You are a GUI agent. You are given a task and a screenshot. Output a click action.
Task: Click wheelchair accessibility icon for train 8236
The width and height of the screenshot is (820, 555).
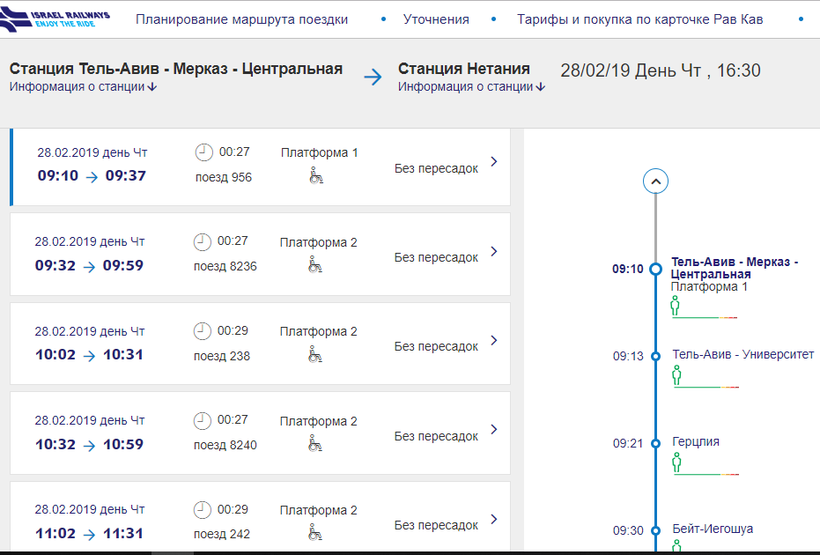coord(315,266)
